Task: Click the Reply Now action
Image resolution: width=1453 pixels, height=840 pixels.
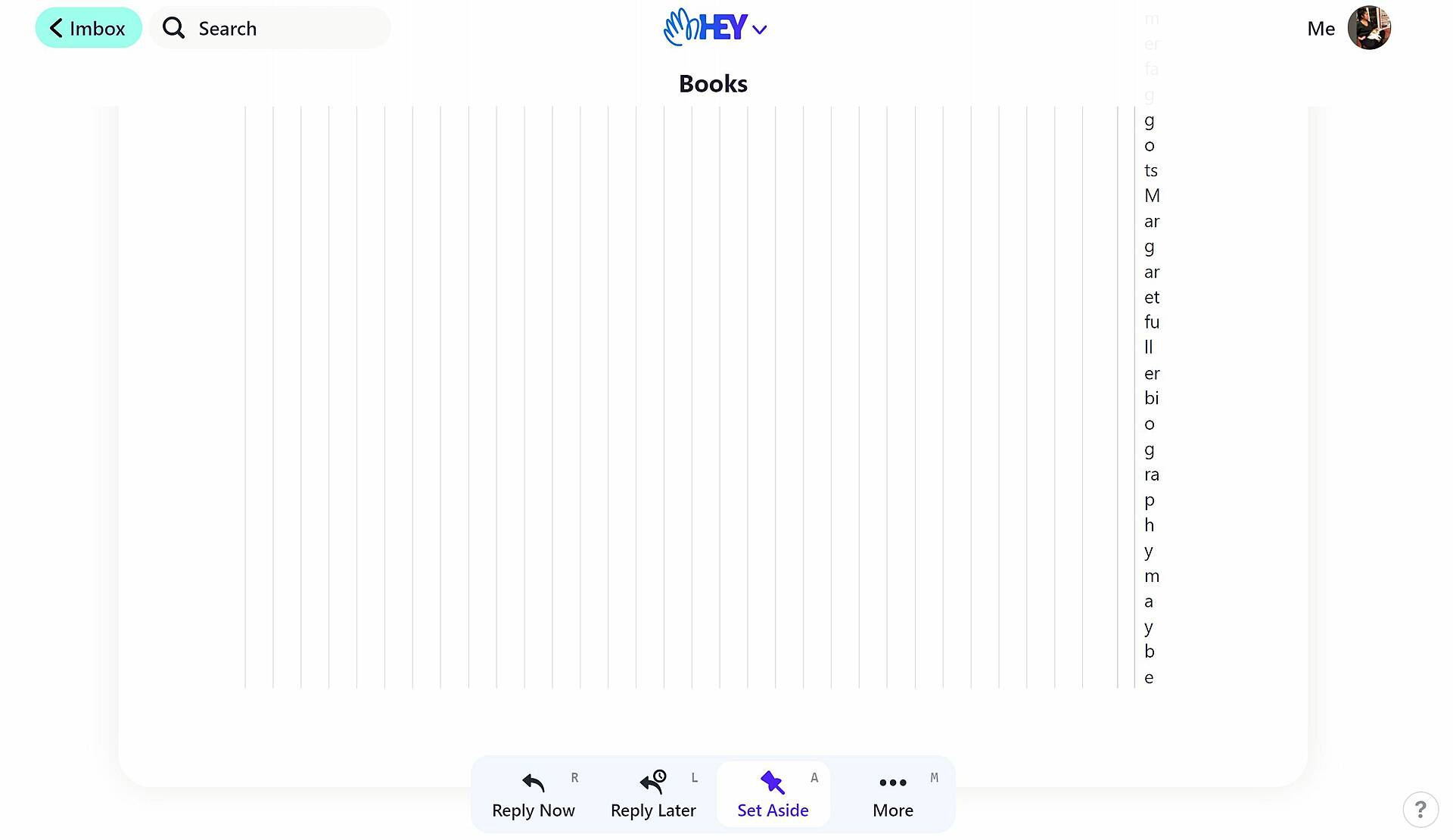Action: click(x=534, y=796)
